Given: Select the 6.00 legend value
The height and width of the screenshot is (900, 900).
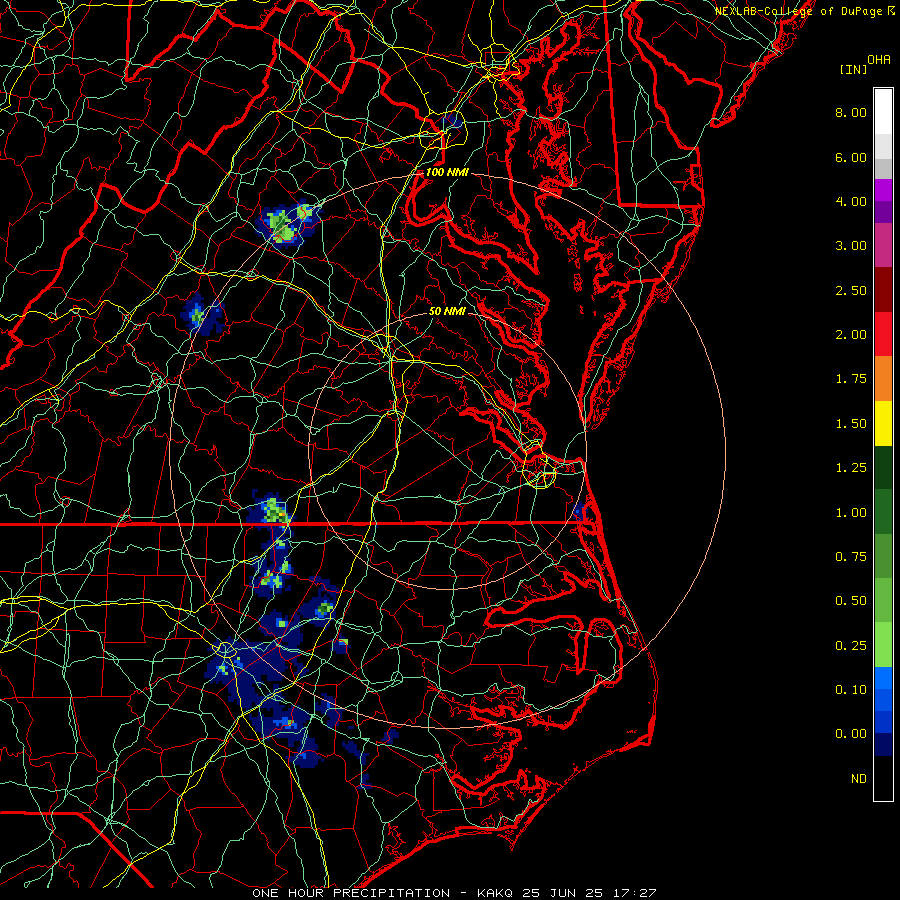Looking at the screenshot, I should 851,157.
